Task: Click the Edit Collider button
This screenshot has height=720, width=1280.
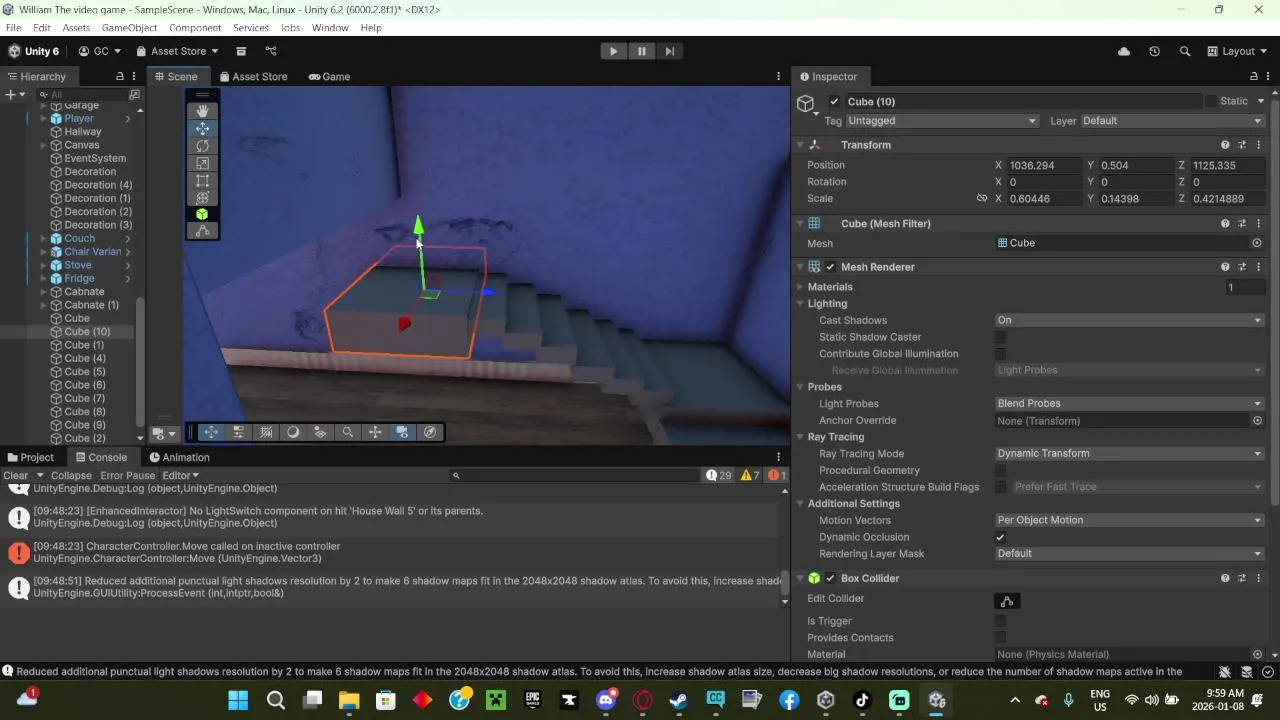Action: [x=1007, y=601]
